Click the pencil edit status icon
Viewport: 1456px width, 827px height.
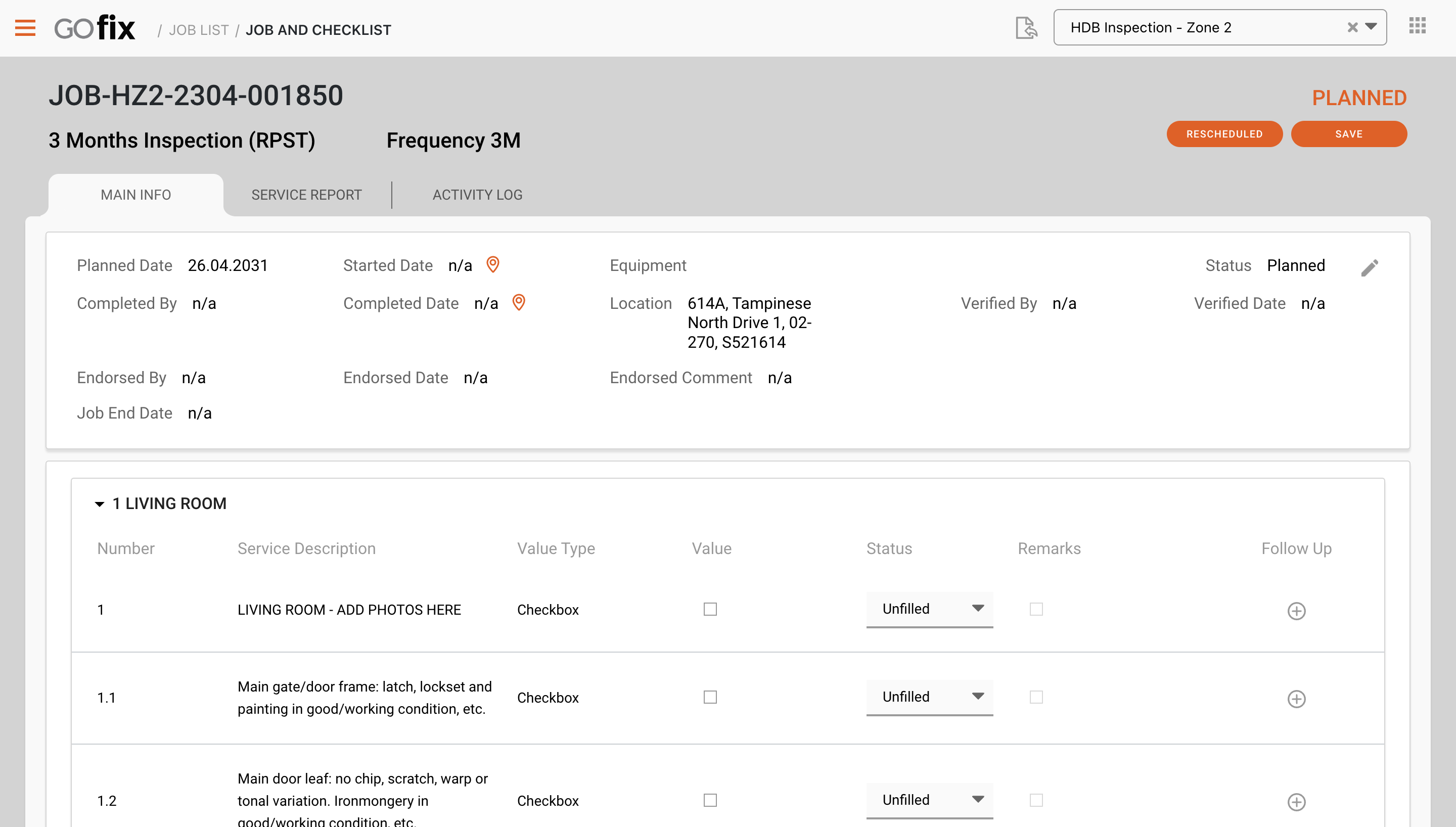1369,267
